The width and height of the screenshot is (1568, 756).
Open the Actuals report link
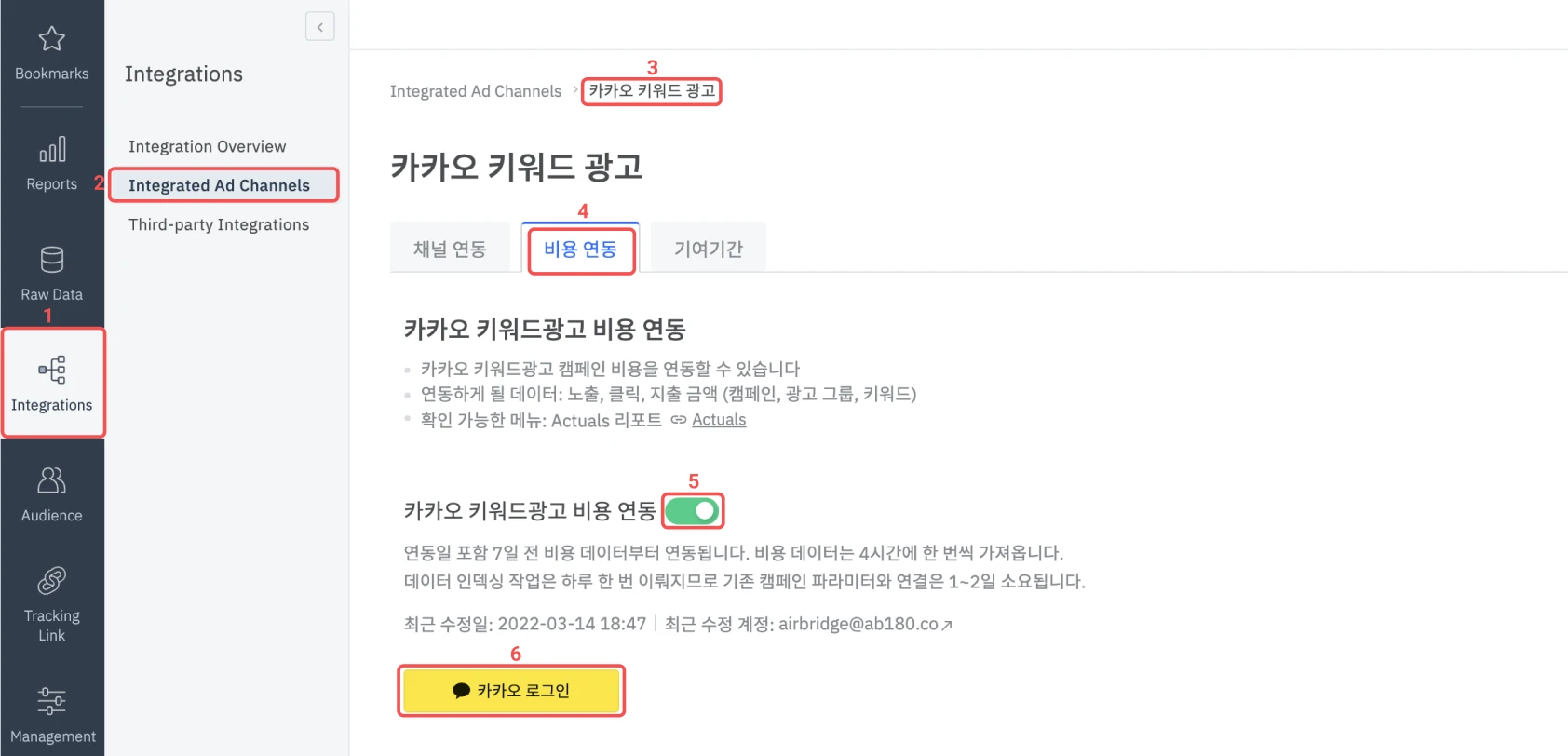719,420
